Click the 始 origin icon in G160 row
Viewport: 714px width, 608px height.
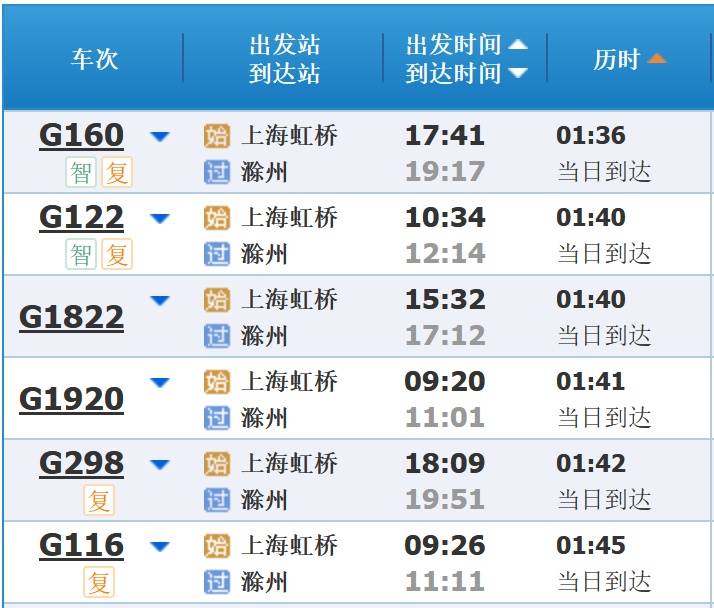click(217, 137)
